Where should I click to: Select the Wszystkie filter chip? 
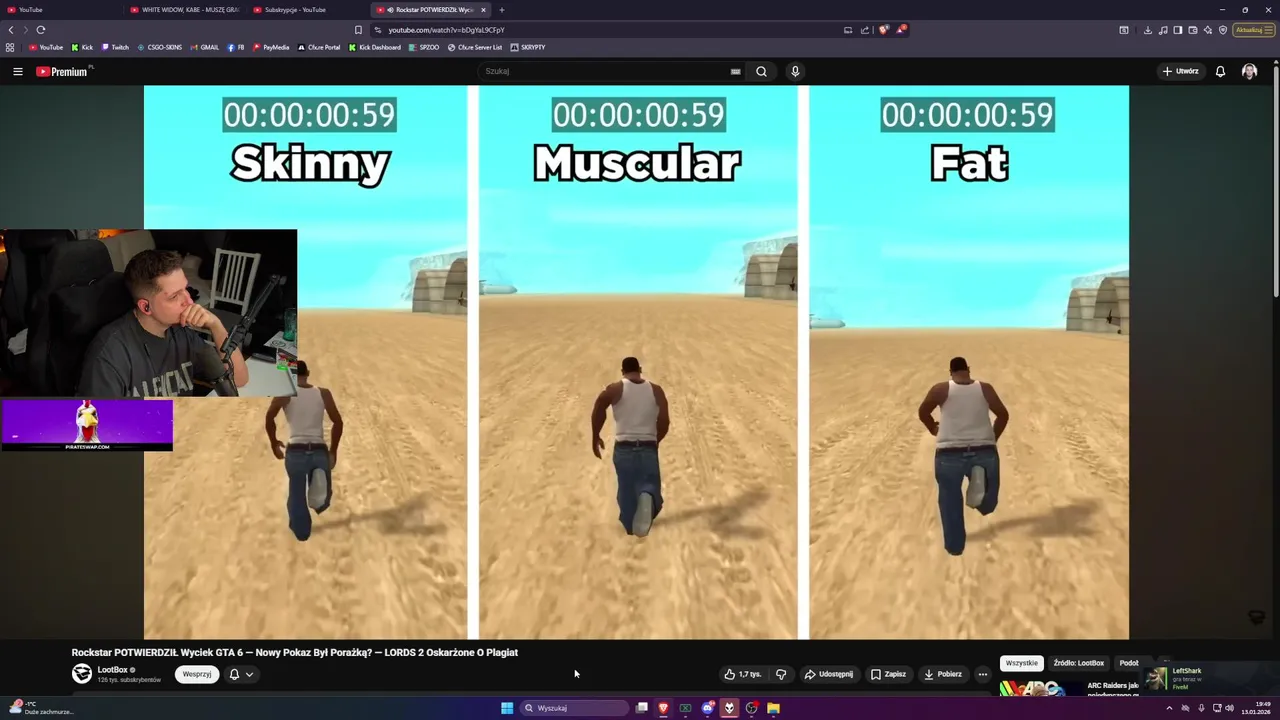pos(1022,663)
